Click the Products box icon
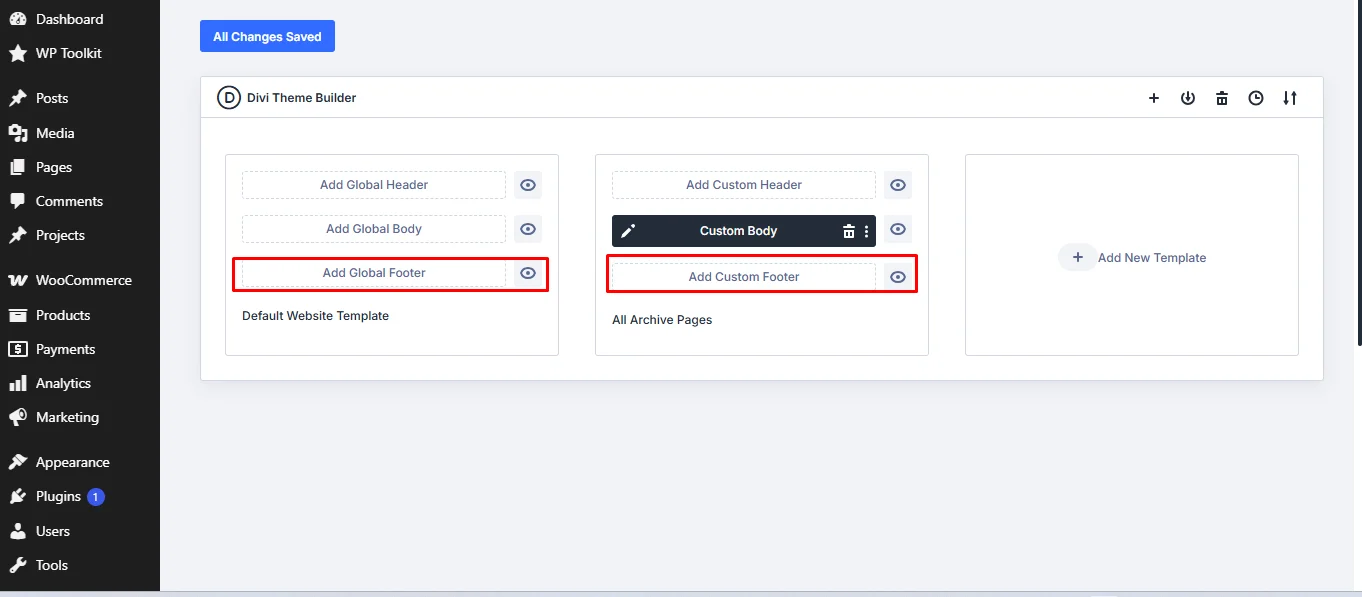 [x=17, y=315]
